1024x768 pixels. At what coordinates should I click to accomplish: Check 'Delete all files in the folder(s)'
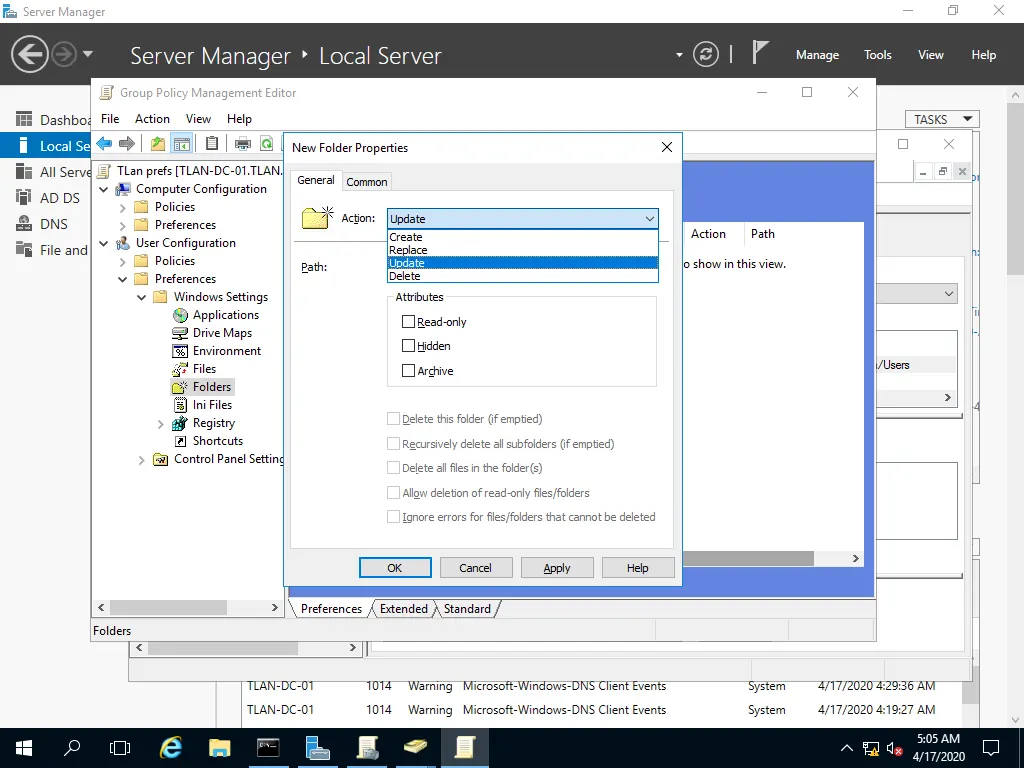tap(393, 468)
